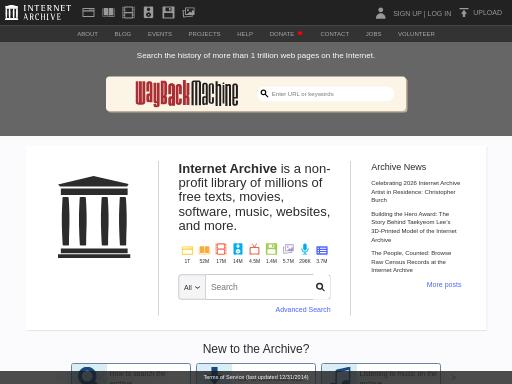Image resolution: width=512 pixels, height=384 pixels.
Task: Open the 4.5M TV collection icon
Action: (254, 249)
